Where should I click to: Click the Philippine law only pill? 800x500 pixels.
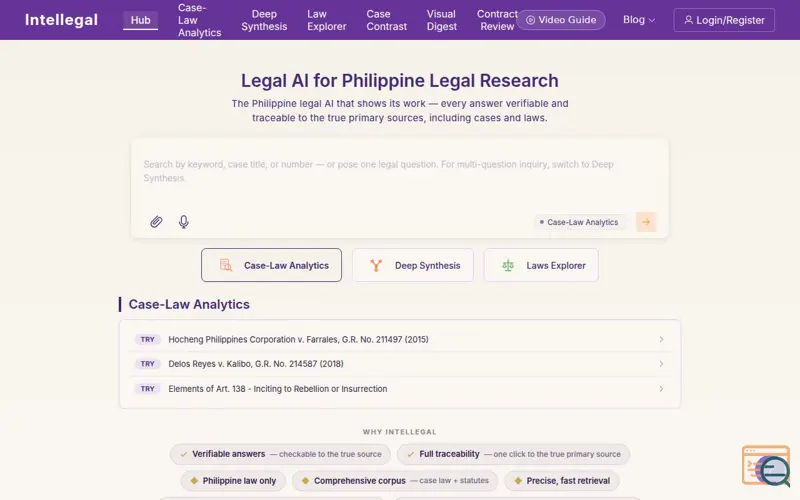tap(233, 481)
